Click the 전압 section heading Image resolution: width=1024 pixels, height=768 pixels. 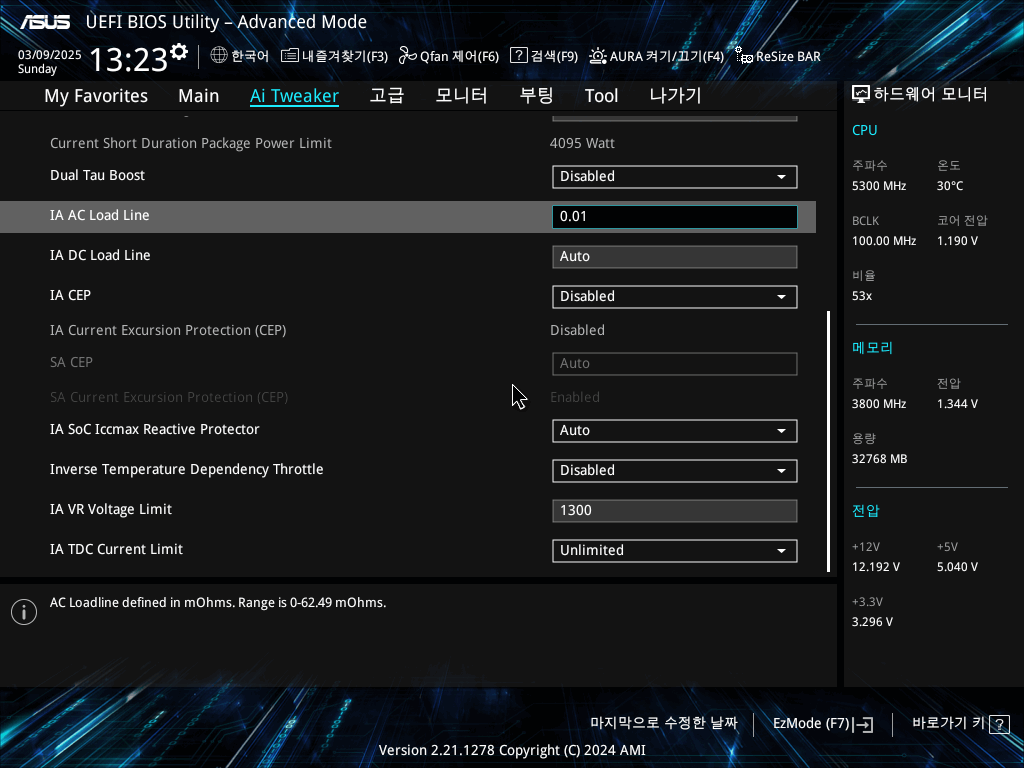point(865,511)
